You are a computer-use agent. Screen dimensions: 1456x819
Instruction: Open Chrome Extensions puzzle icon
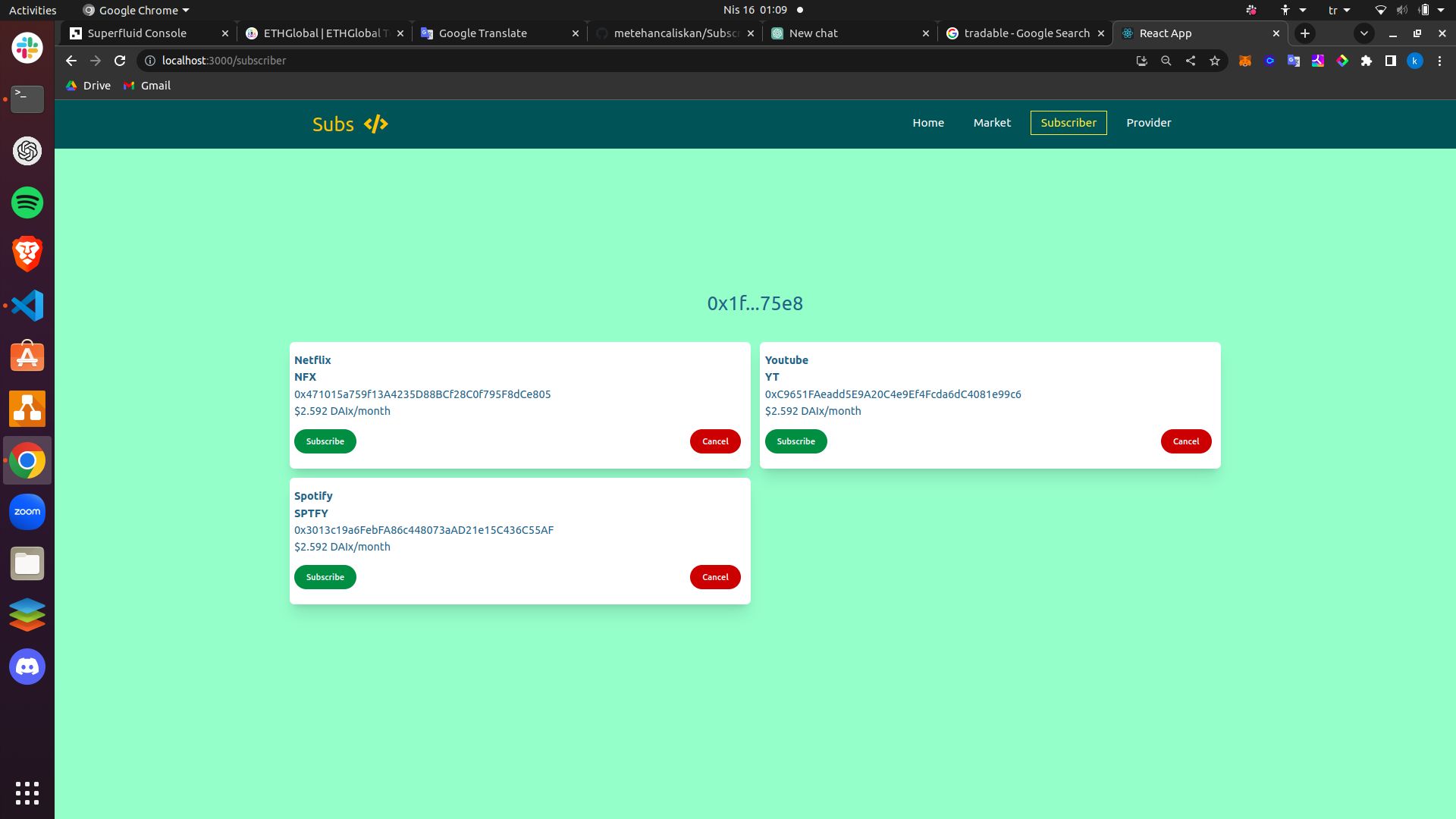tap(1367, 61)
